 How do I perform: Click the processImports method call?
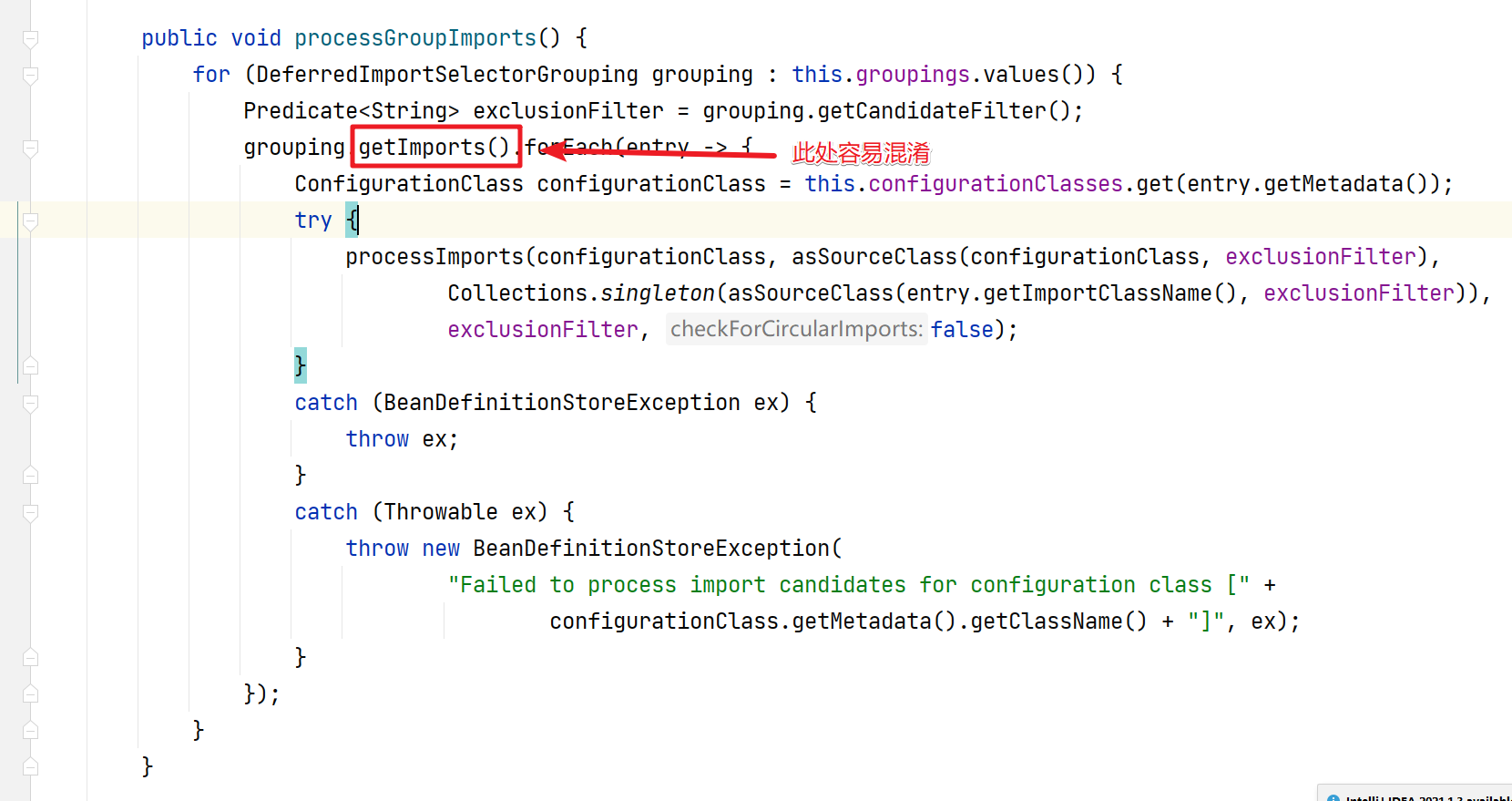coord(434,257)
